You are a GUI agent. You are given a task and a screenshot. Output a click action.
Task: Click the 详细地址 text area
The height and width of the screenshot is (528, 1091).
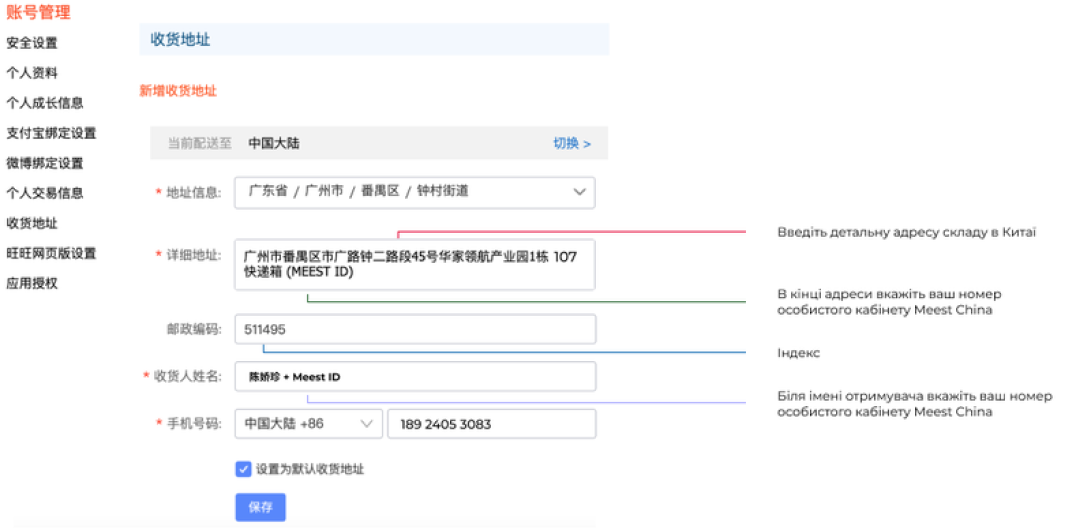pos(415,264)
